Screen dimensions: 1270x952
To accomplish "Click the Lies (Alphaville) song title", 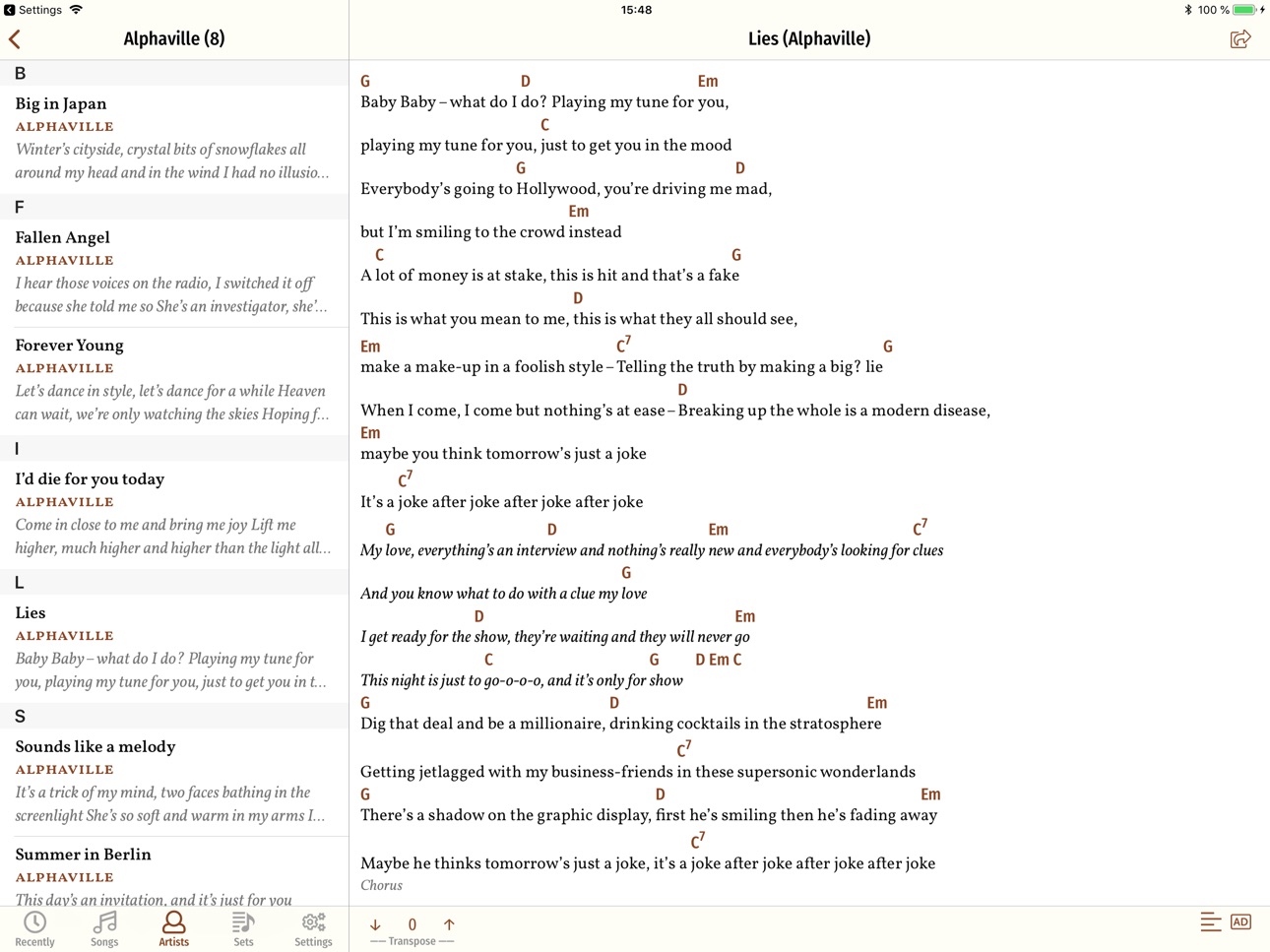I will (809, 39).
